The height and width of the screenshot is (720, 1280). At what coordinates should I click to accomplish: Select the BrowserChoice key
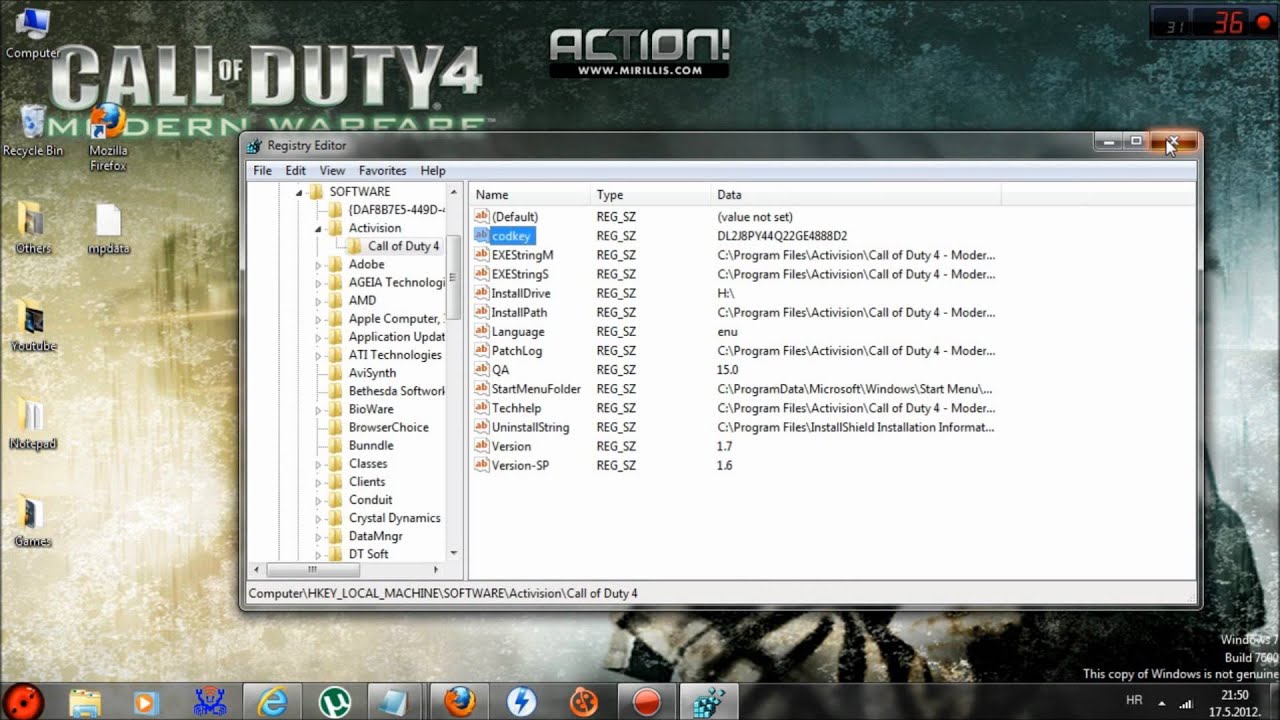pos(388,428)
